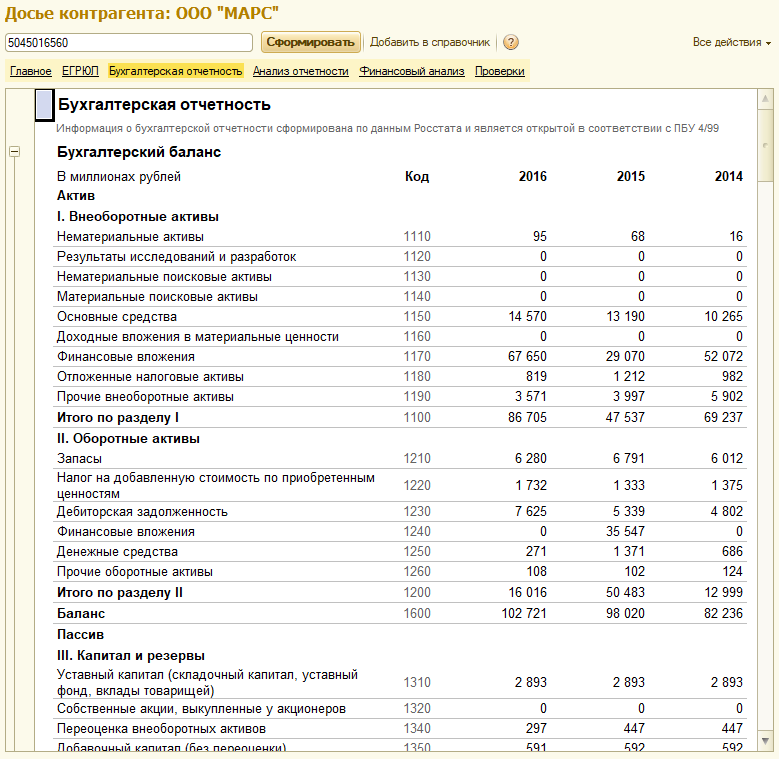This screenshot has width=779, height=759.
Task: Focus the INN input field 5045016560
Action: [x=129, y=43]
